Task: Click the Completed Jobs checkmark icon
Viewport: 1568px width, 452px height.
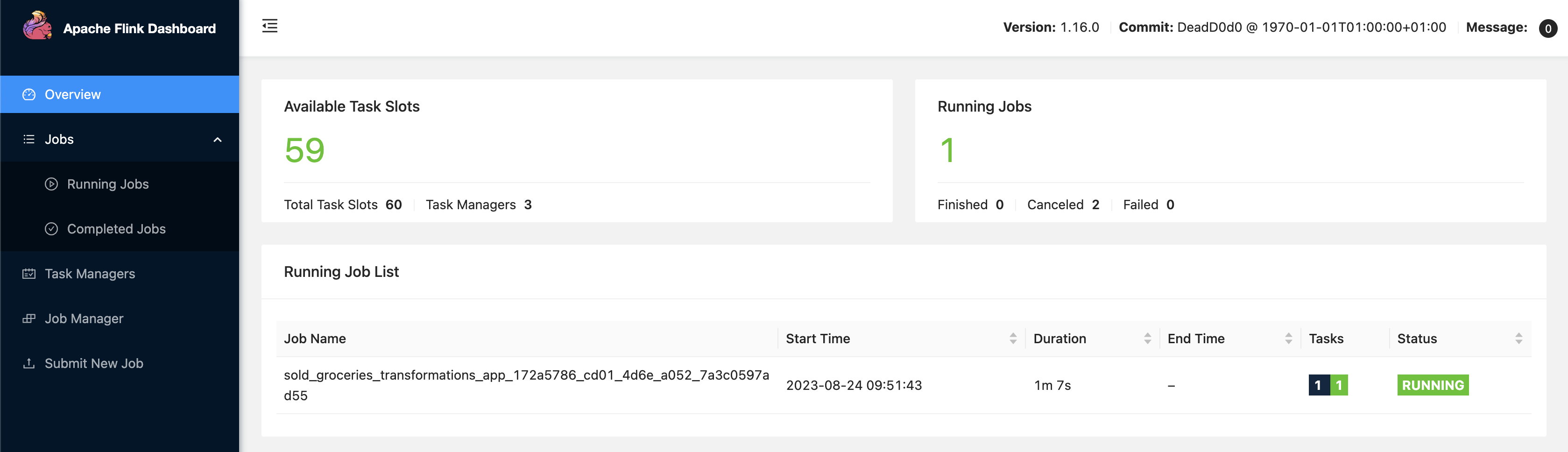Action: pyautogui.click(x=52, y=229)
